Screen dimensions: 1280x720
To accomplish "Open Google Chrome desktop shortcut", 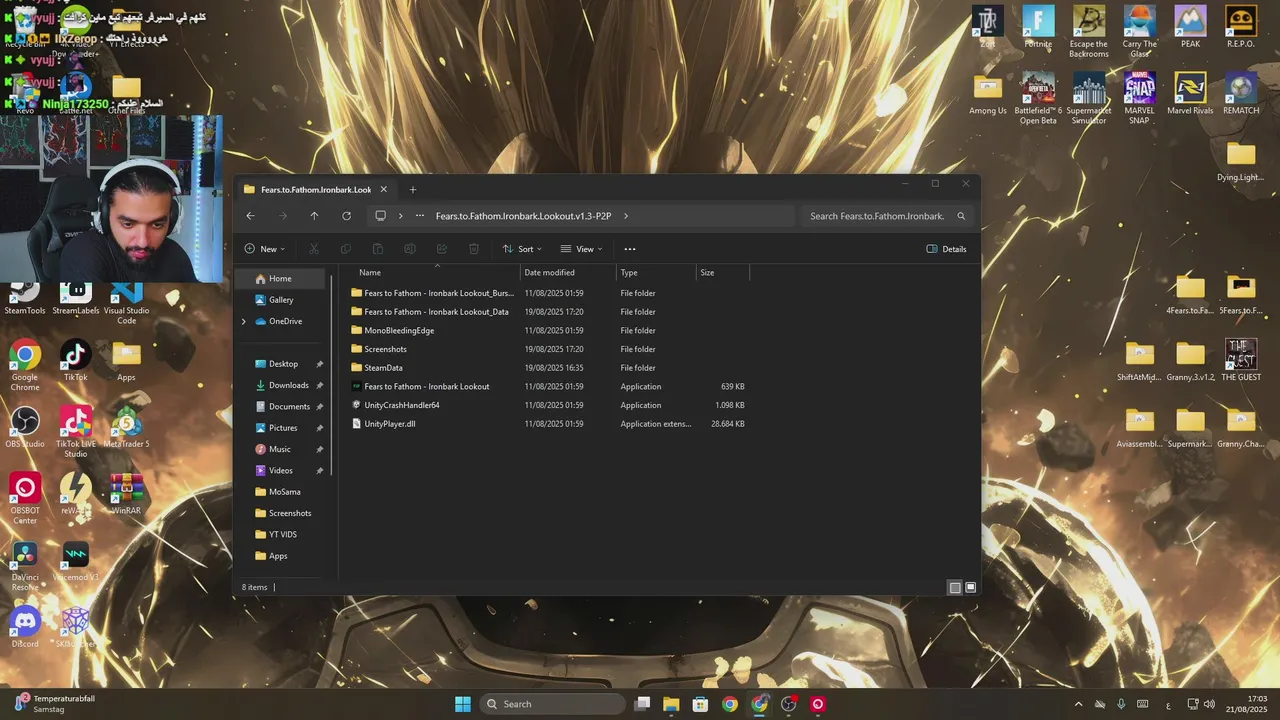I will click(25, 365).
